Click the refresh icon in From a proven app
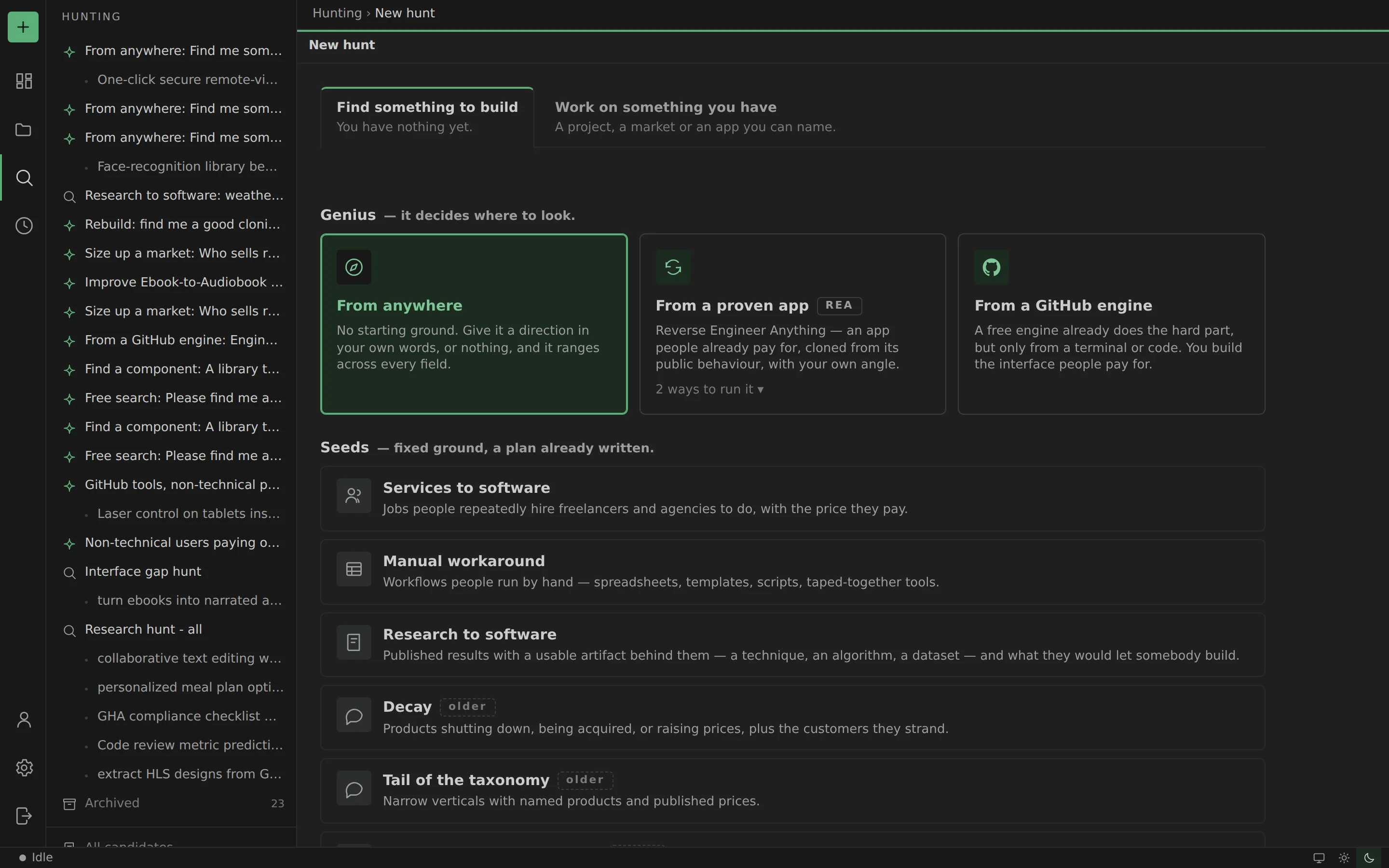1389x868 pixels. (673, 267)
